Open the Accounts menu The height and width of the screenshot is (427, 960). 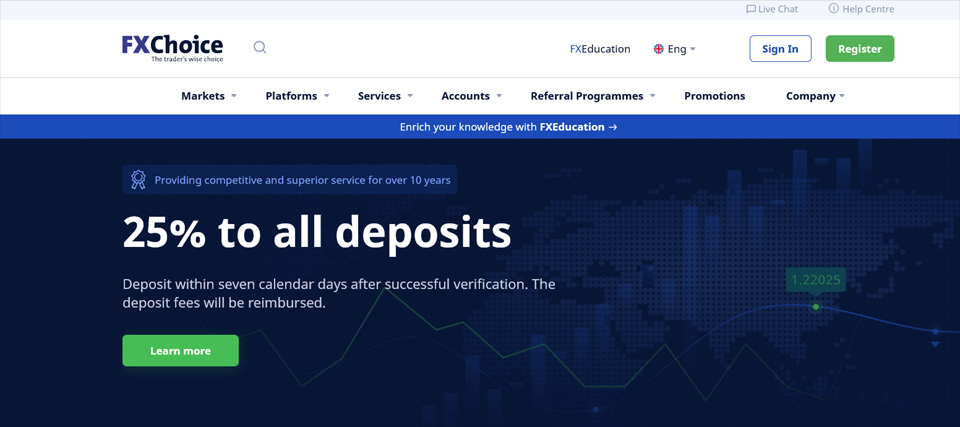click(465, 96)
